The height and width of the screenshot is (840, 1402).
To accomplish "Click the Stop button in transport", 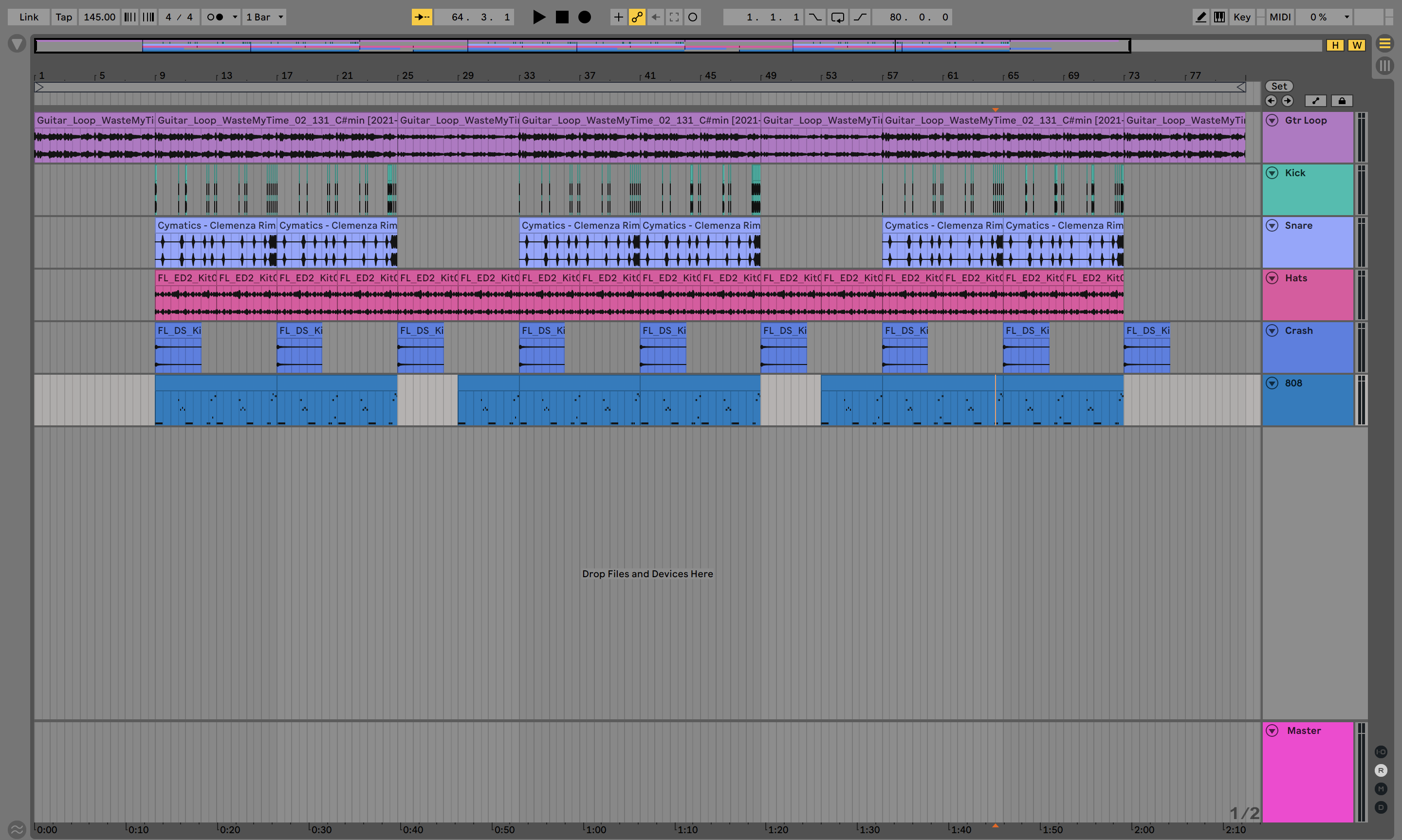I will point(562,17).
